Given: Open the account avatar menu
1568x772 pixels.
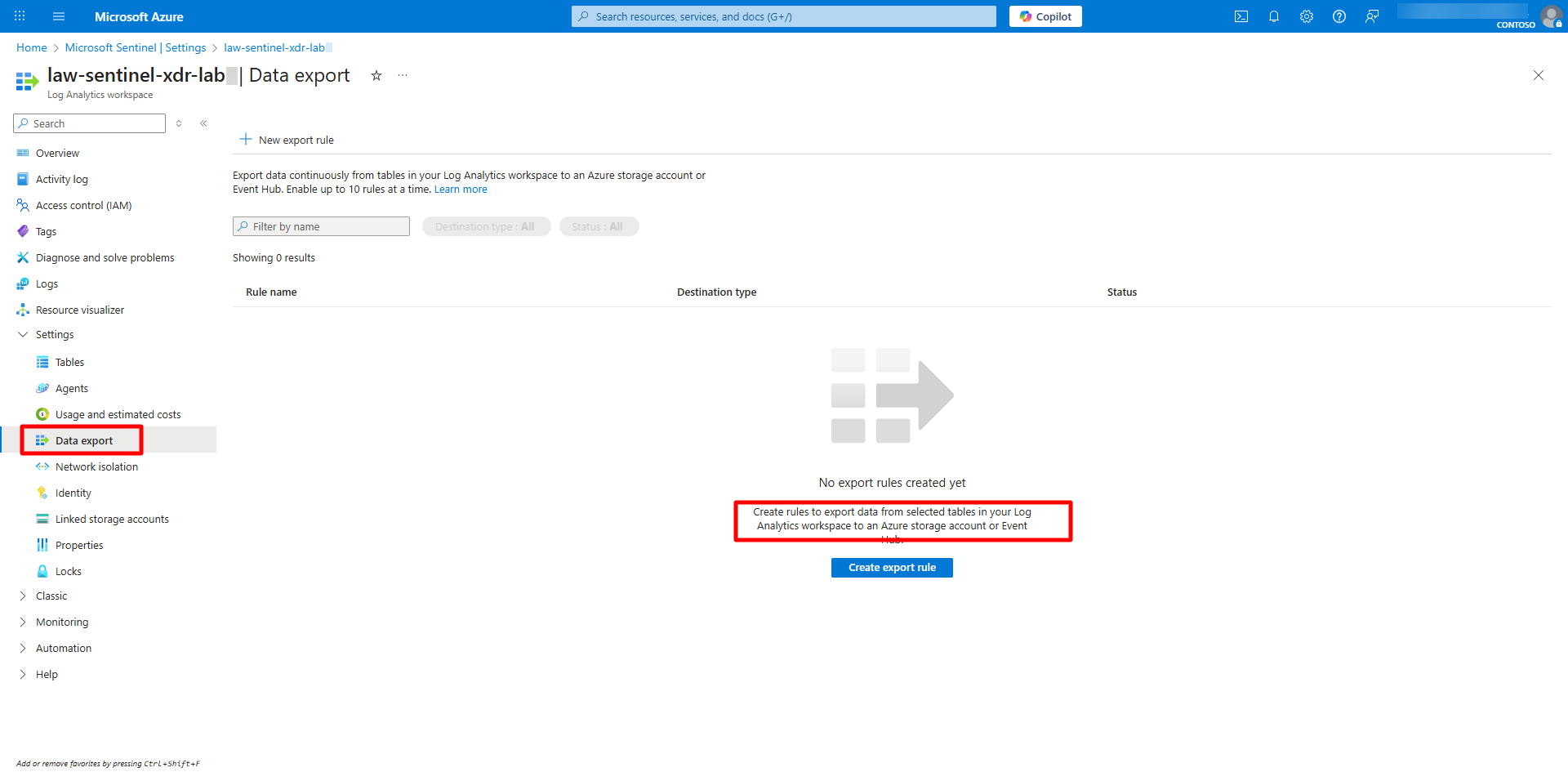Looking at the screenshot, I should pos(1551,16).
